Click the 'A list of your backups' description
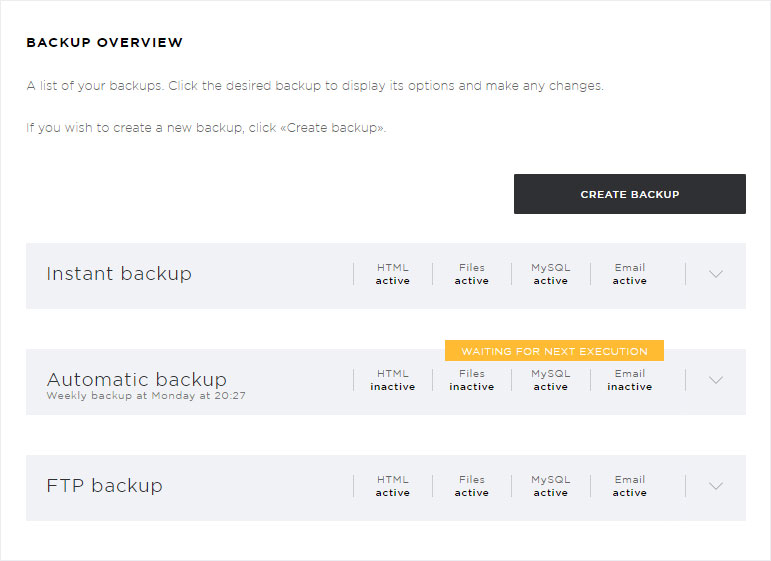 315,86
